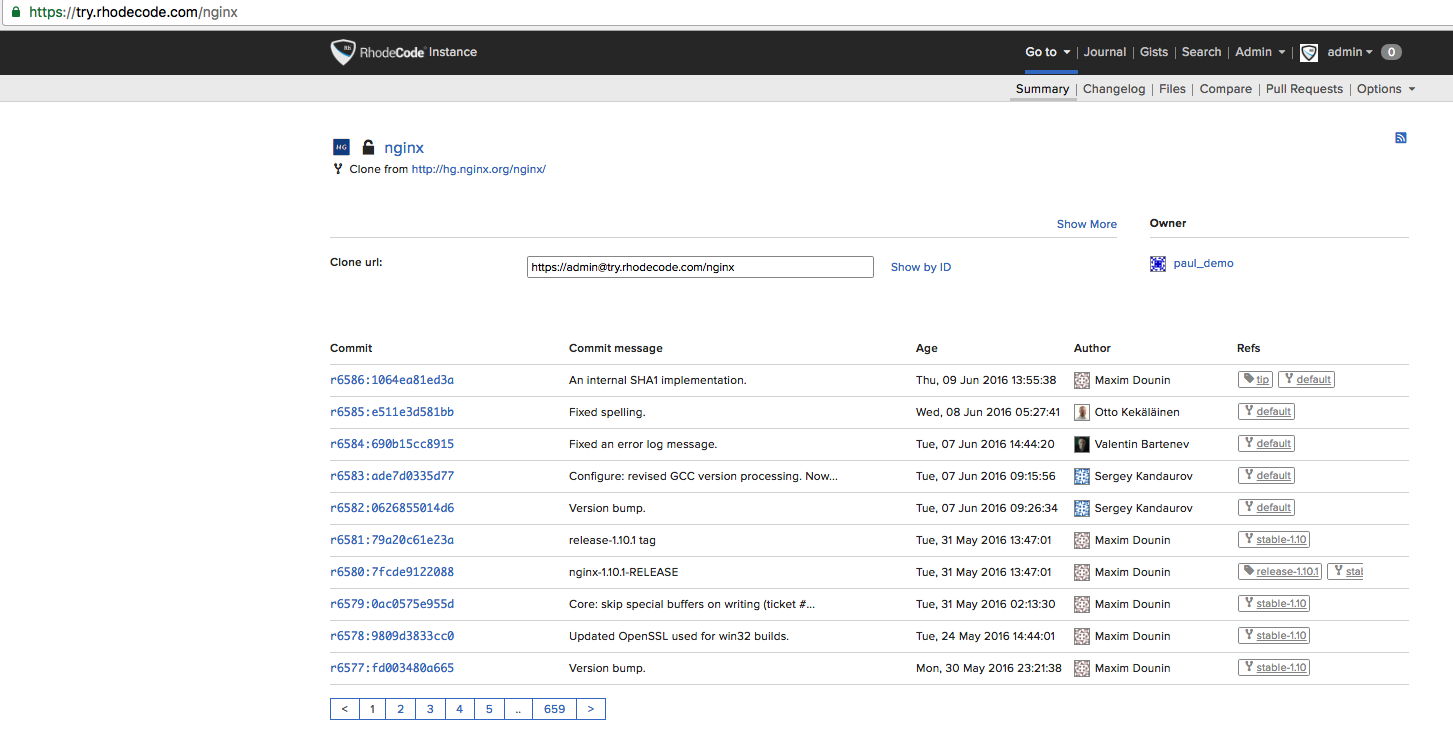The image size is (1453, 740).
Task: Open commit r6581:79a20c61e23a
Action: 392,540
